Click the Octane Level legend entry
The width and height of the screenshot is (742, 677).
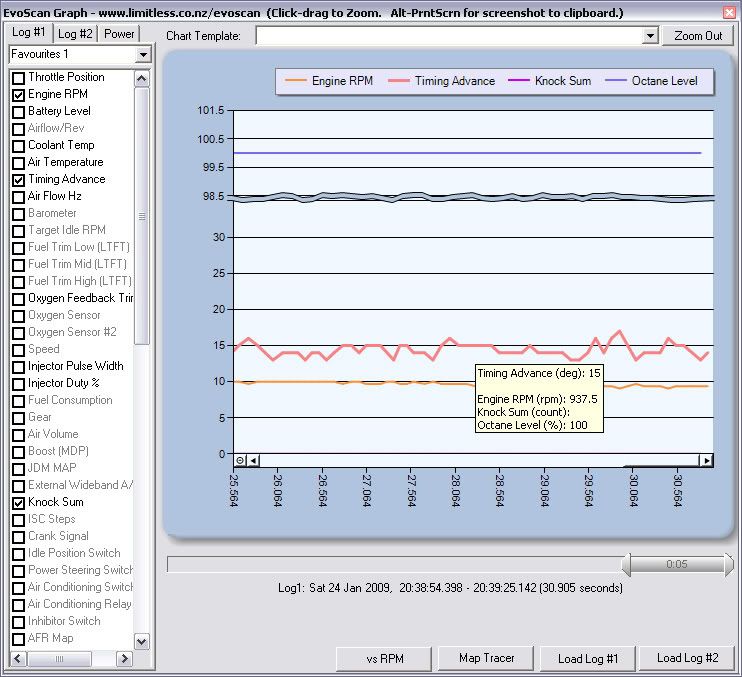point(651,81)
